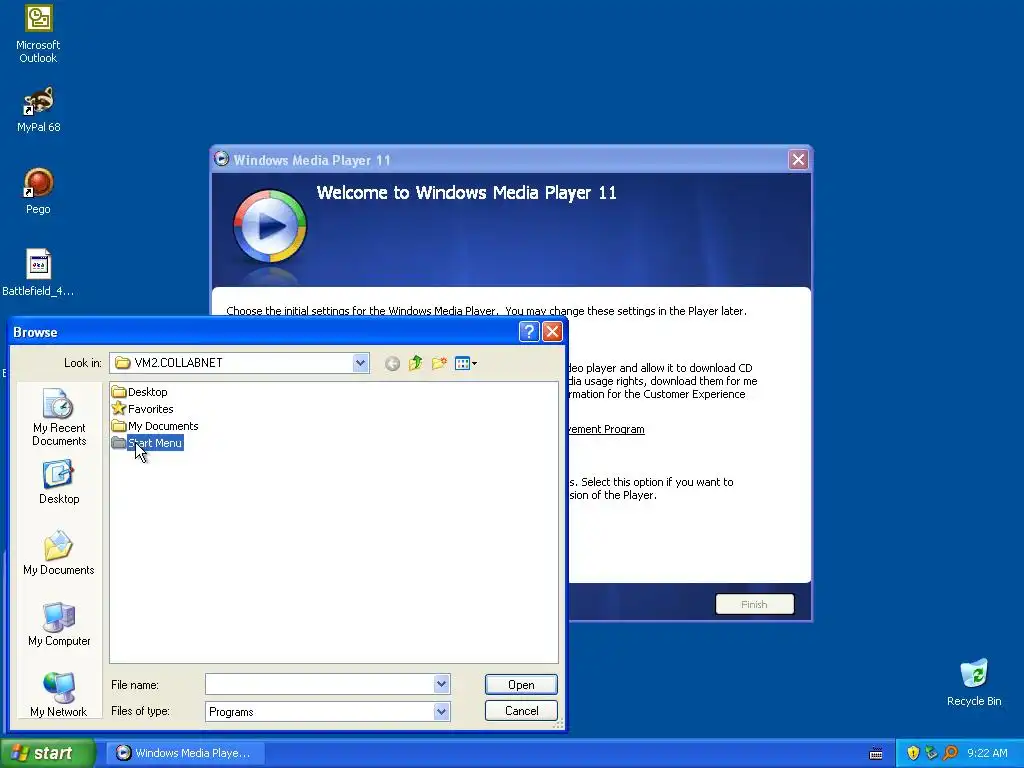Viewport: 1024px width, 768px height.
Task: Open the Improvement Program link in Media Player
Action: click(x=607, y=429)
